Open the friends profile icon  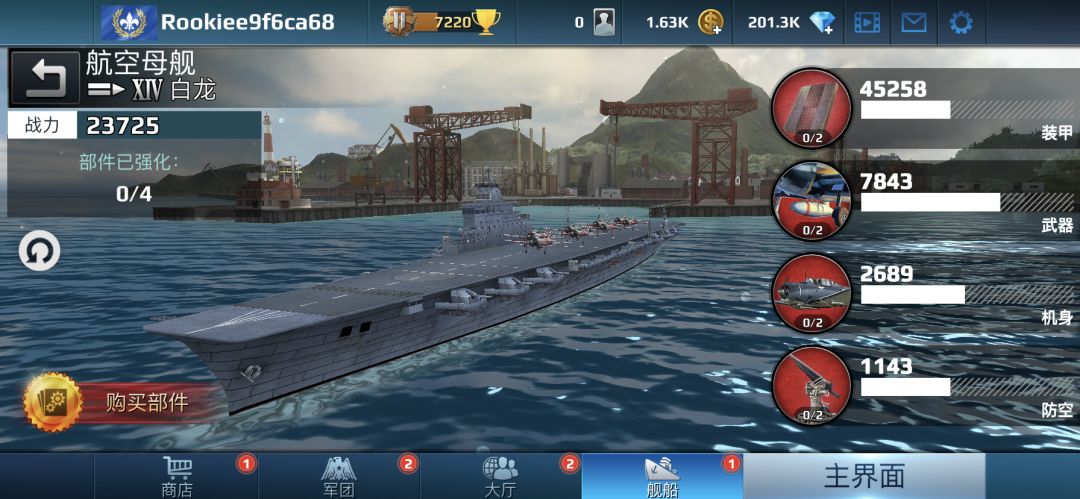click(604, 23)
